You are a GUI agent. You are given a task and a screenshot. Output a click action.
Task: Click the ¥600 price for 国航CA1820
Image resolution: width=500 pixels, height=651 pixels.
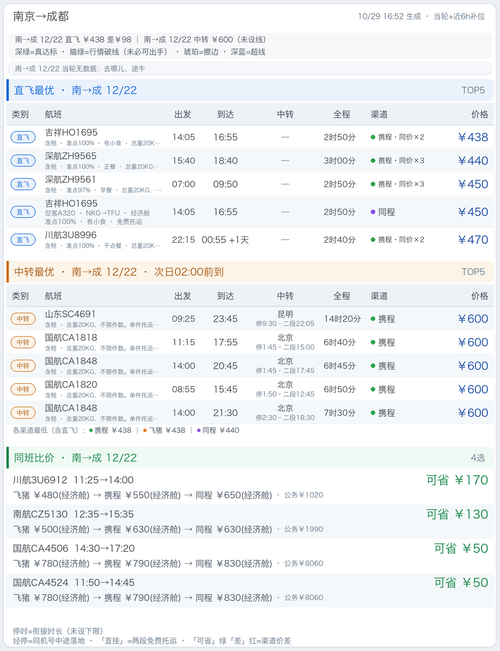click(x=473, y=389)
